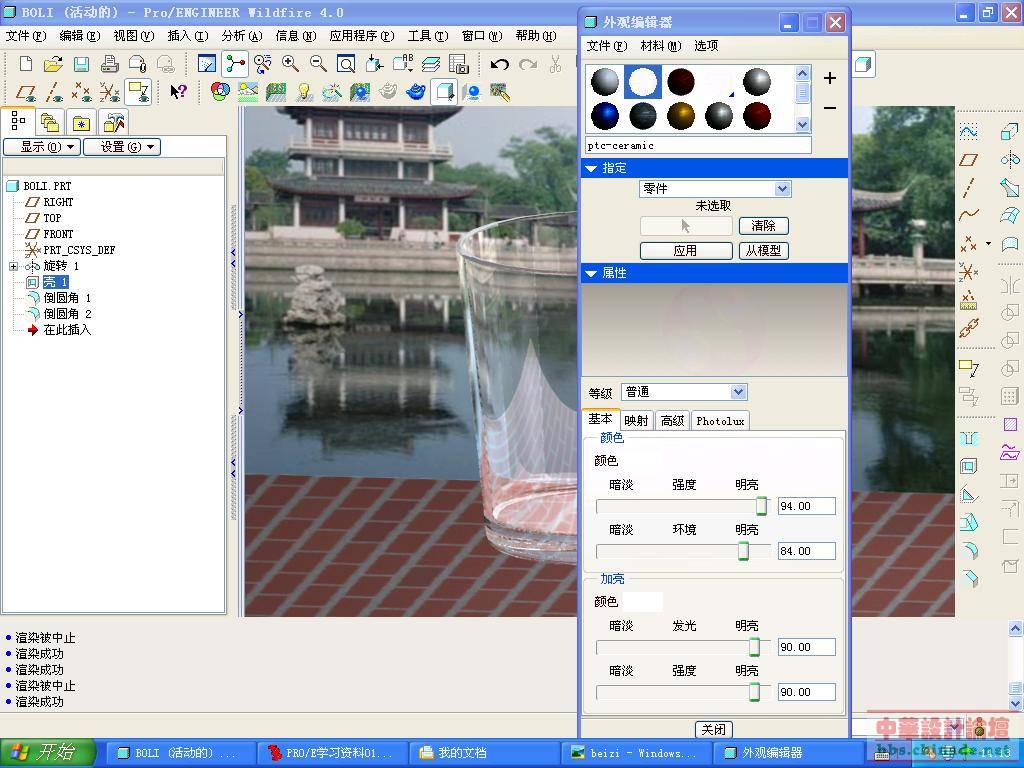Toggle datum axis display
This screenshot has width=1024, height=768.
point(55,92)
